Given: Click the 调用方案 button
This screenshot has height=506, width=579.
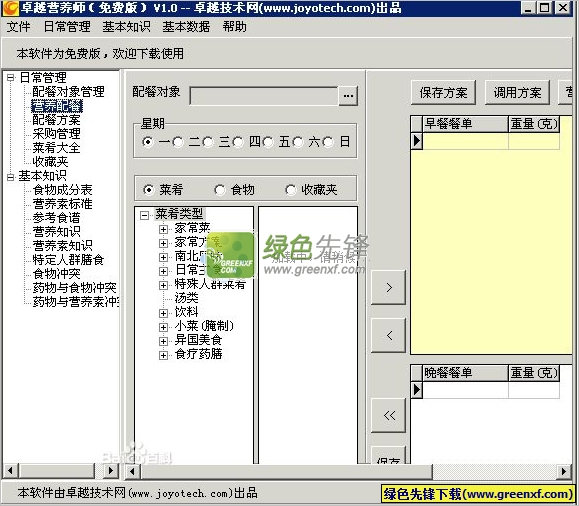Looking at the screenshot, I should click(517, 92).
